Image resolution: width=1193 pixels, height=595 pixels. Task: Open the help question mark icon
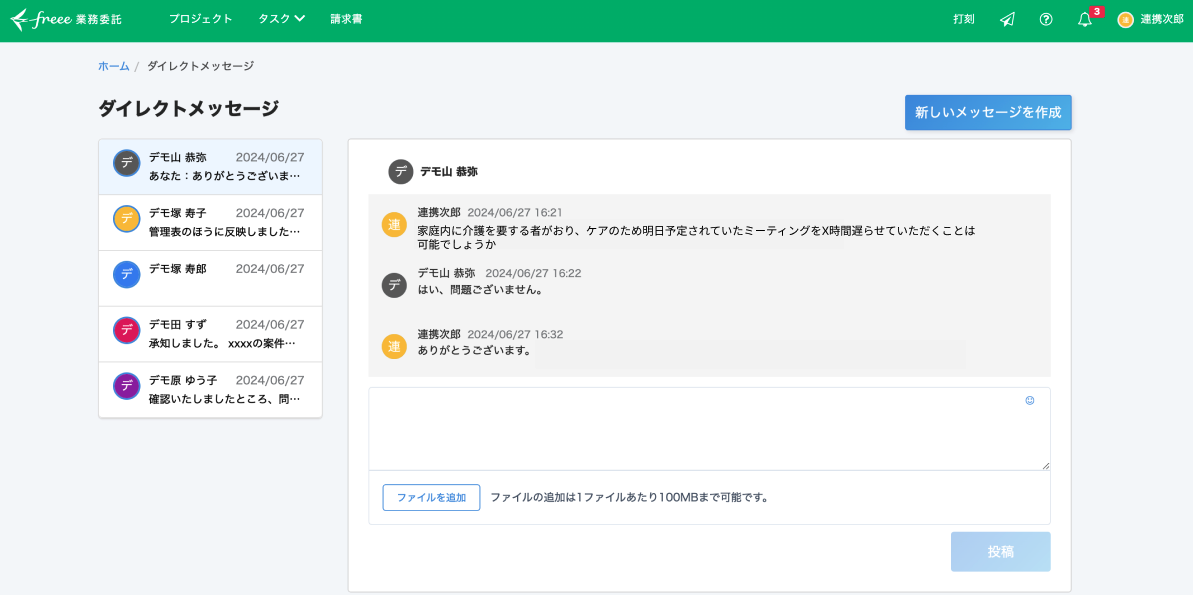[x=1045, y=19]
